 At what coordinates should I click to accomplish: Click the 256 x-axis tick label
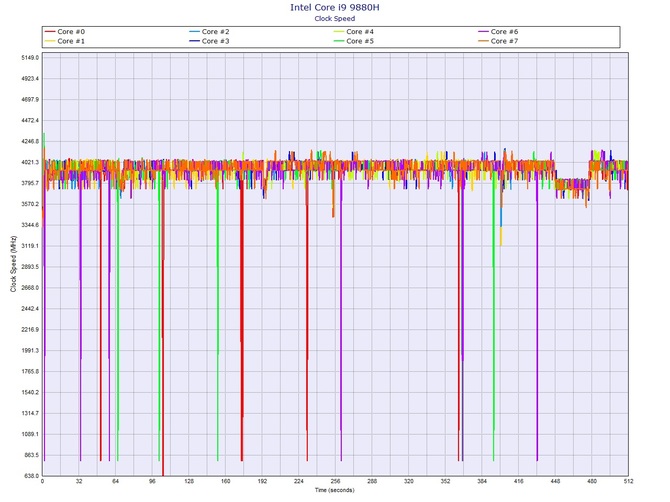click(335, 481)
